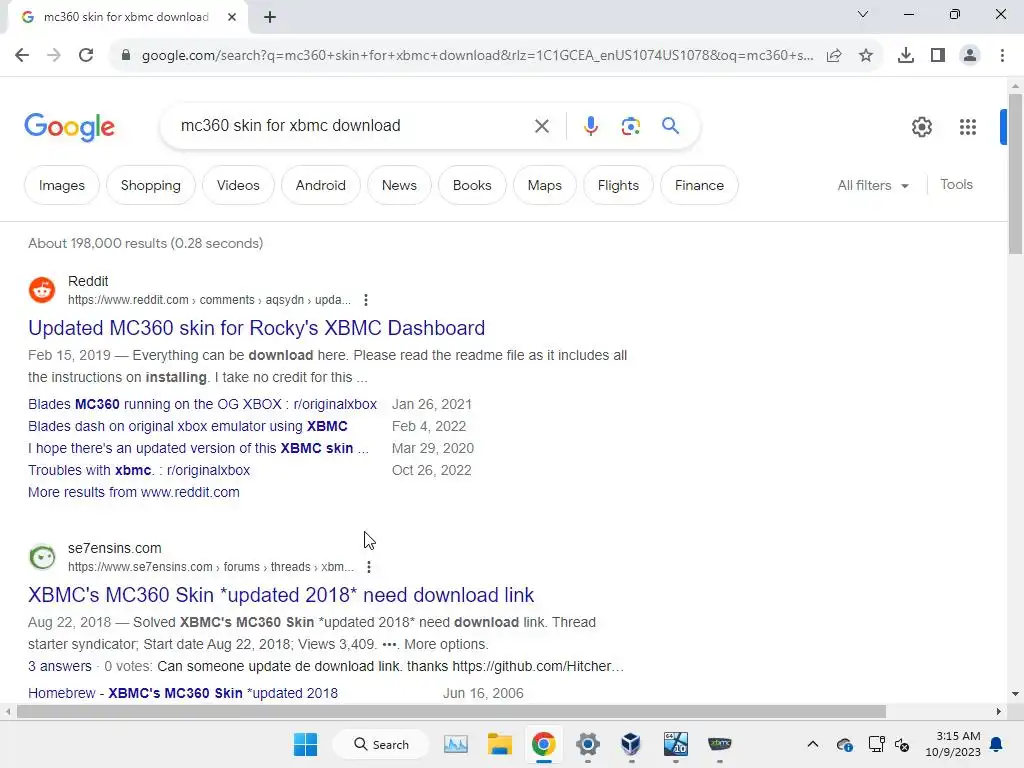Open 'Homebrew - XBMC's MC360 Skin' sublink
Image resolution: width=1024 pixels, height=768 pixels.
pyautogui.click(x=183, y=694)
